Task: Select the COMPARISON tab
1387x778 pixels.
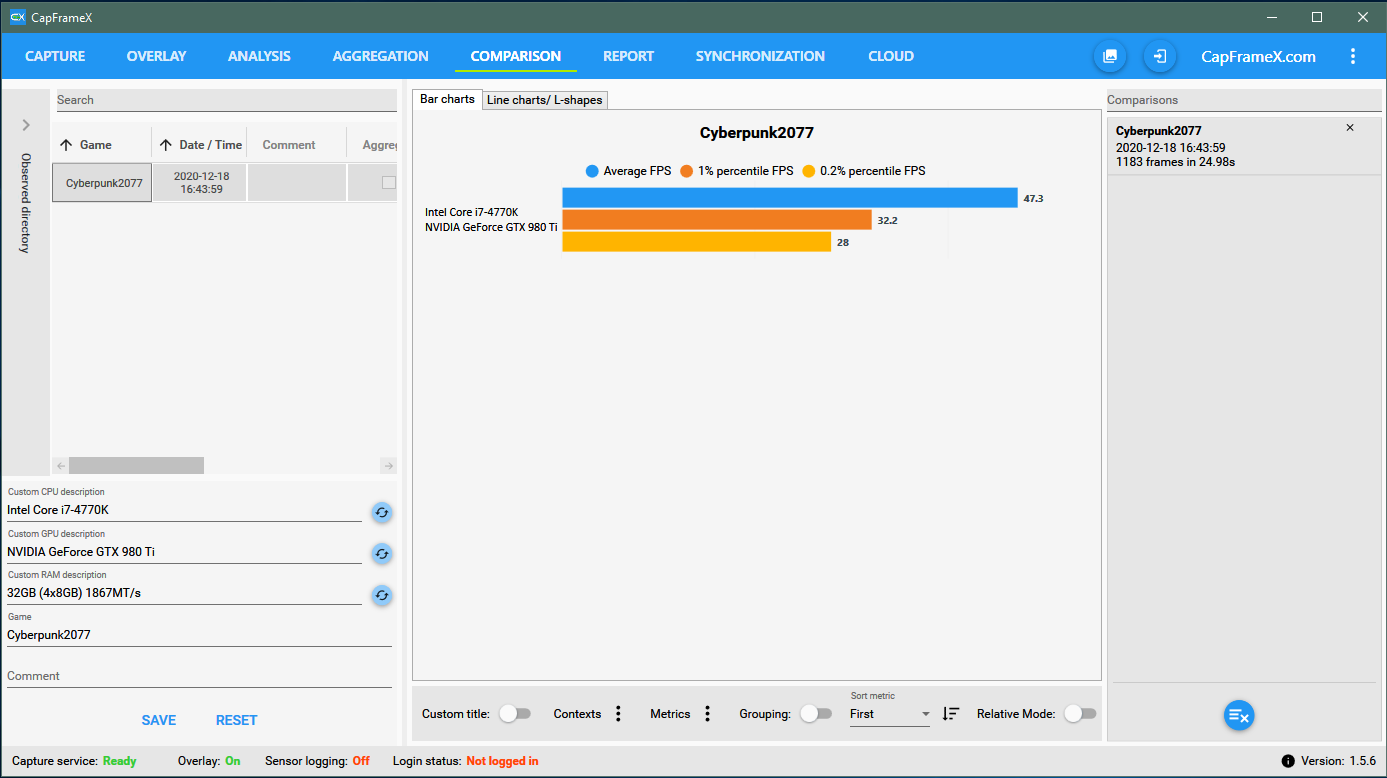Action: pyautogui.click(x=516, y=56)
